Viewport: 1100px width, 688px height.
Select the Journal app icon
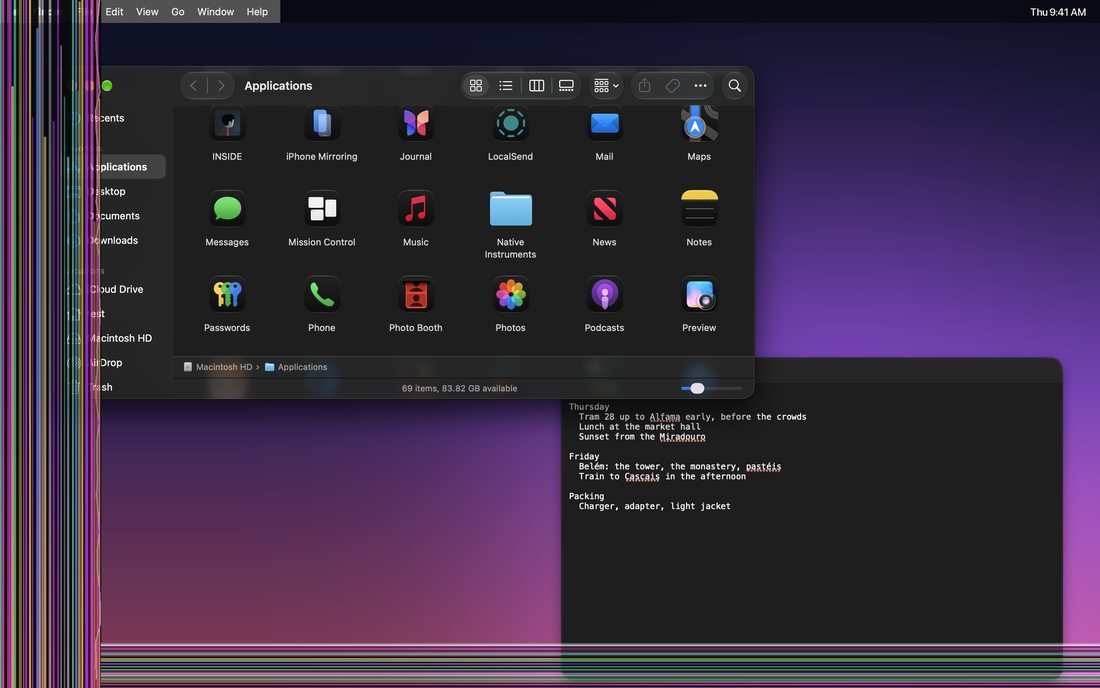click(x=415, y=124)
